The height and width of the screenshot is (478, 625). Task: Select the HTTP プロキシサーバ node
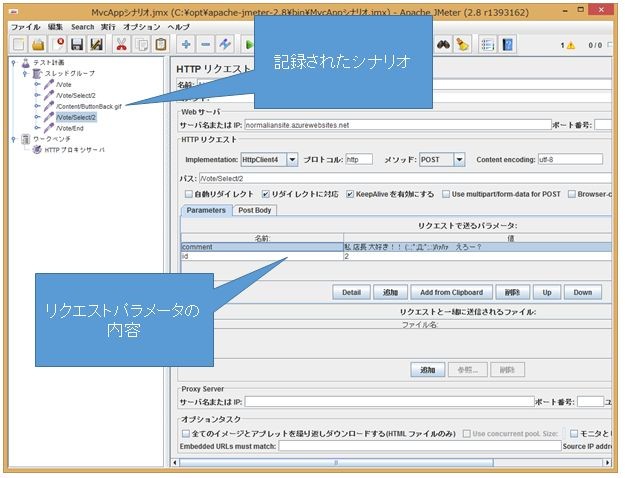[75, 150]
